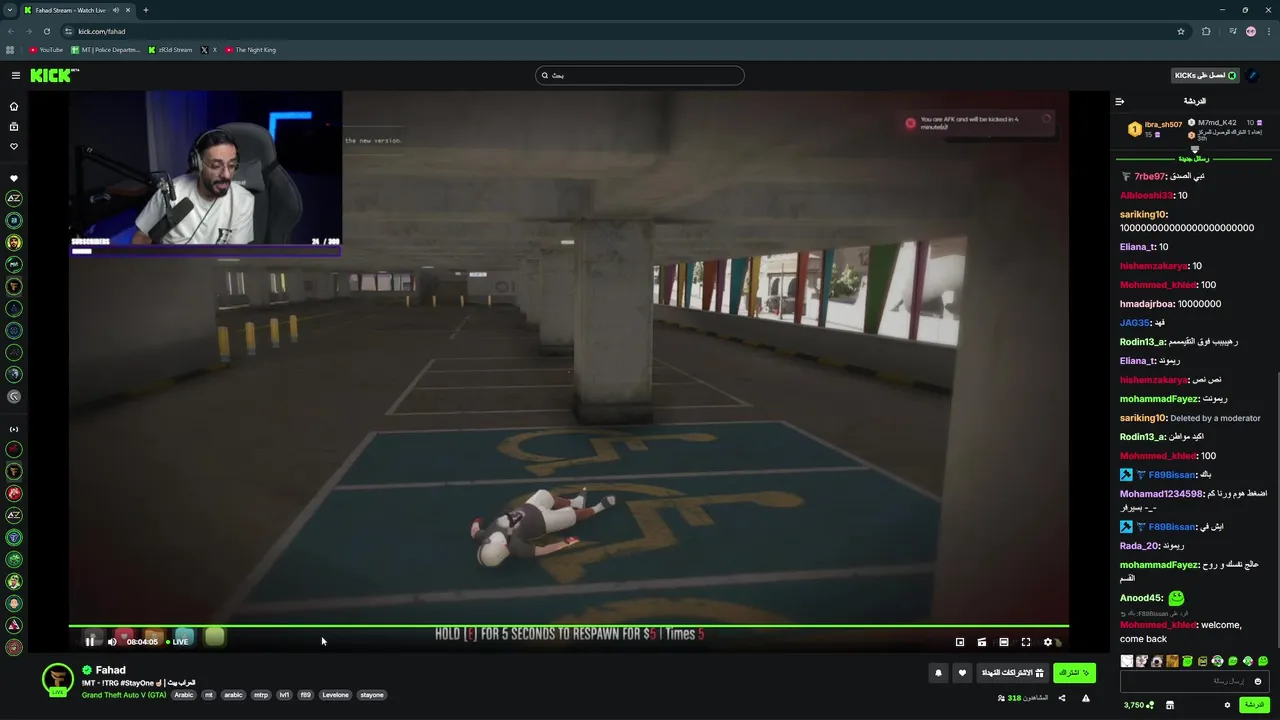Expand the gift leaderboard arrow
1280x720 pixels.
click(1194, 148)
